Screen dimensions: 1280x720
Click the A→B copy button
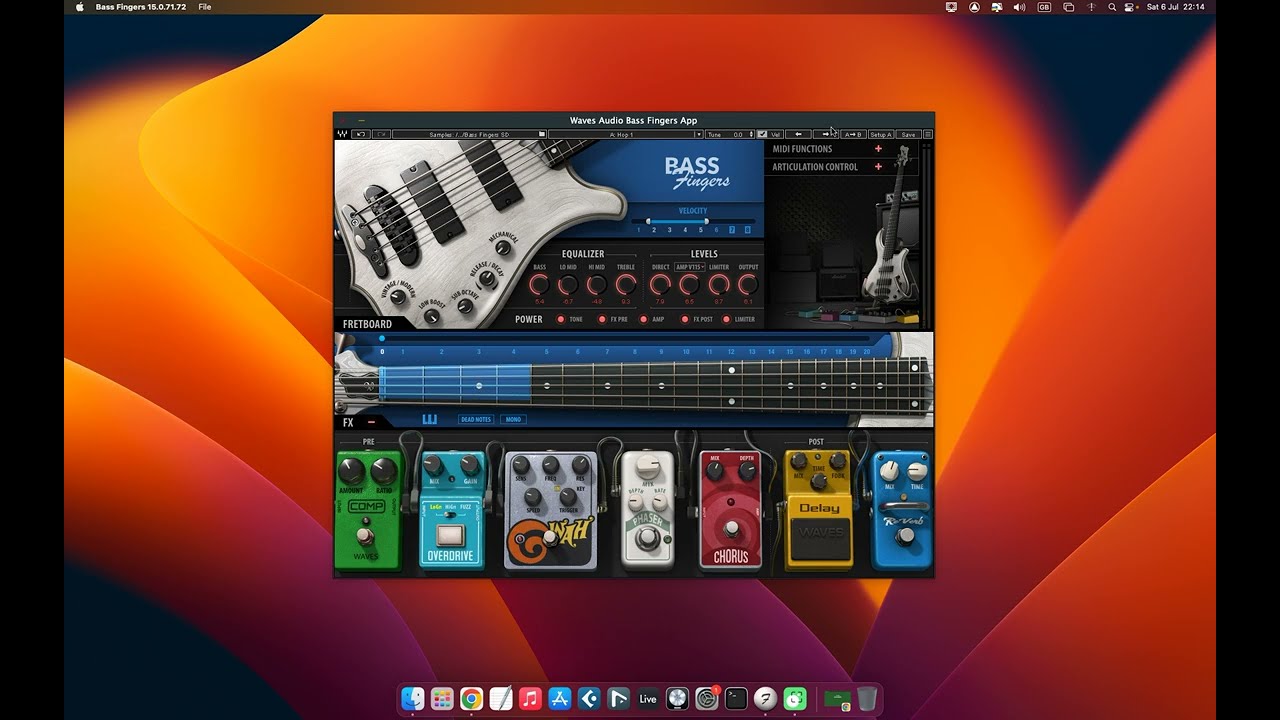853,134
